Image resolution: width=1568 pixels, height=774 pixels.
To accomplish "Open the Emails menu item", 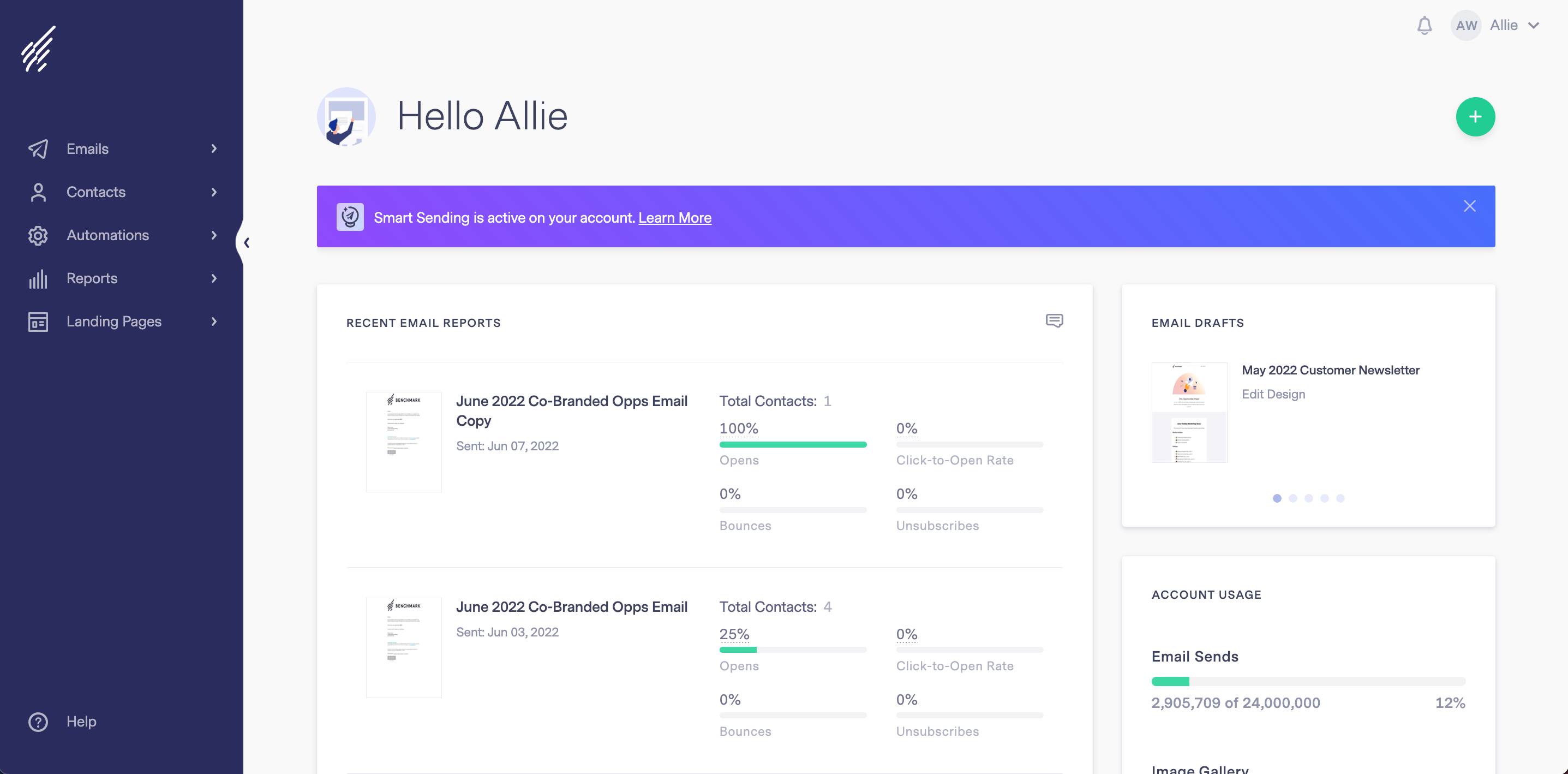I will pyautogui.click(x=120, y=148).
